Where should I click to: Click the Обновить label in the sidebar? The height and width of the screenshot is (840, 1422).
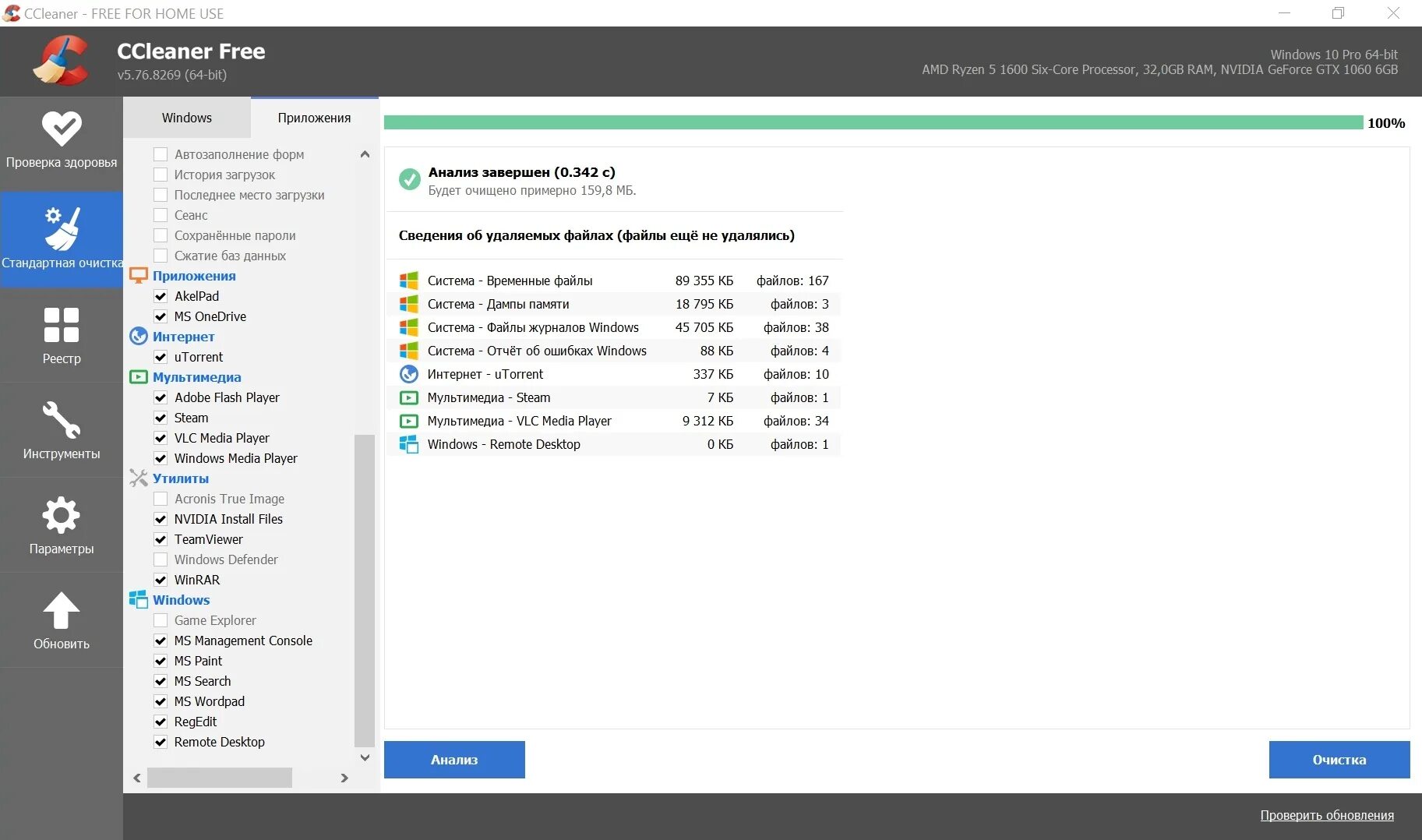(62, 644)
